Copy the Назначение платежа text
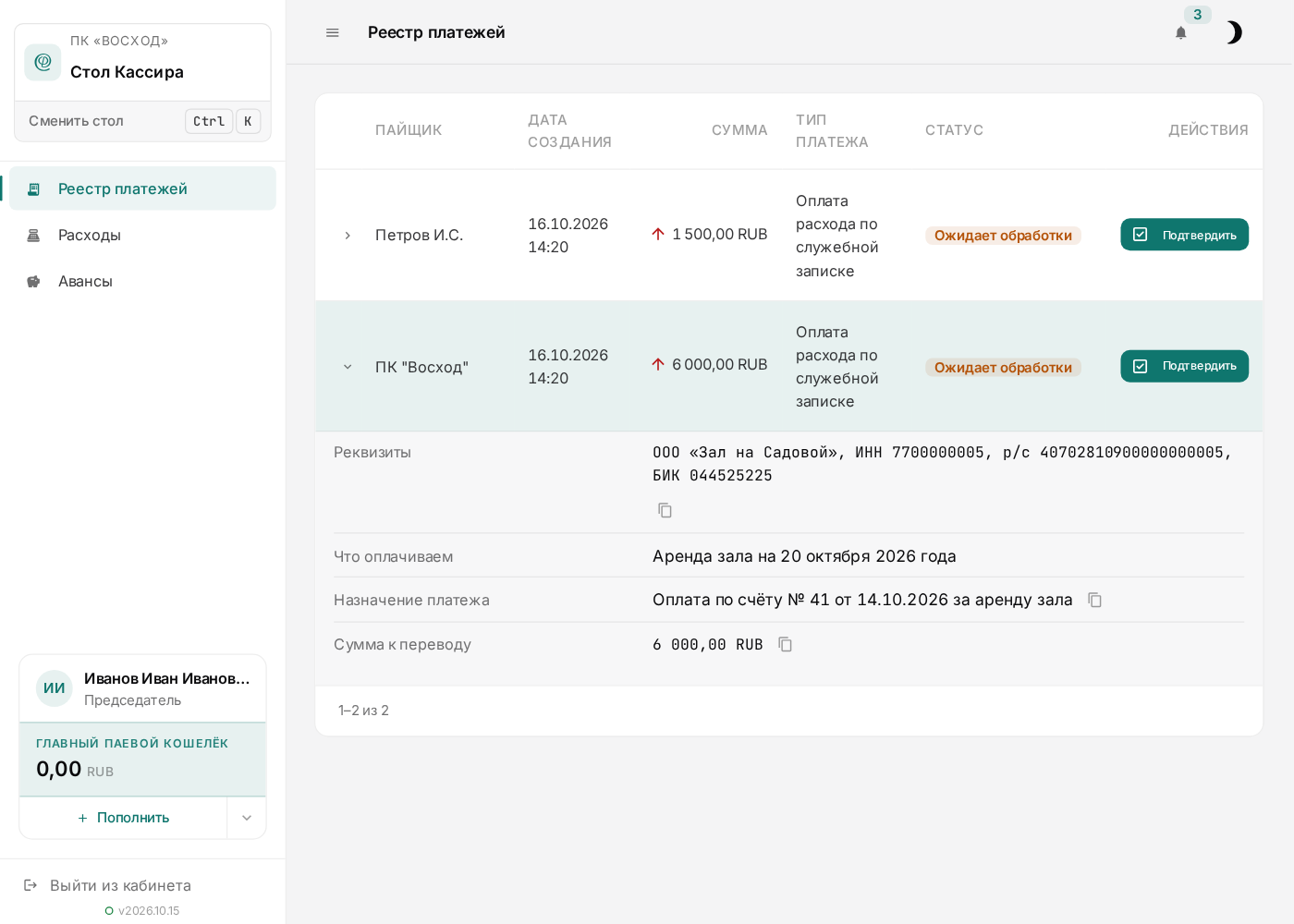The width and height of the screenshot is (1294, 924). (x=1094, y=600)
